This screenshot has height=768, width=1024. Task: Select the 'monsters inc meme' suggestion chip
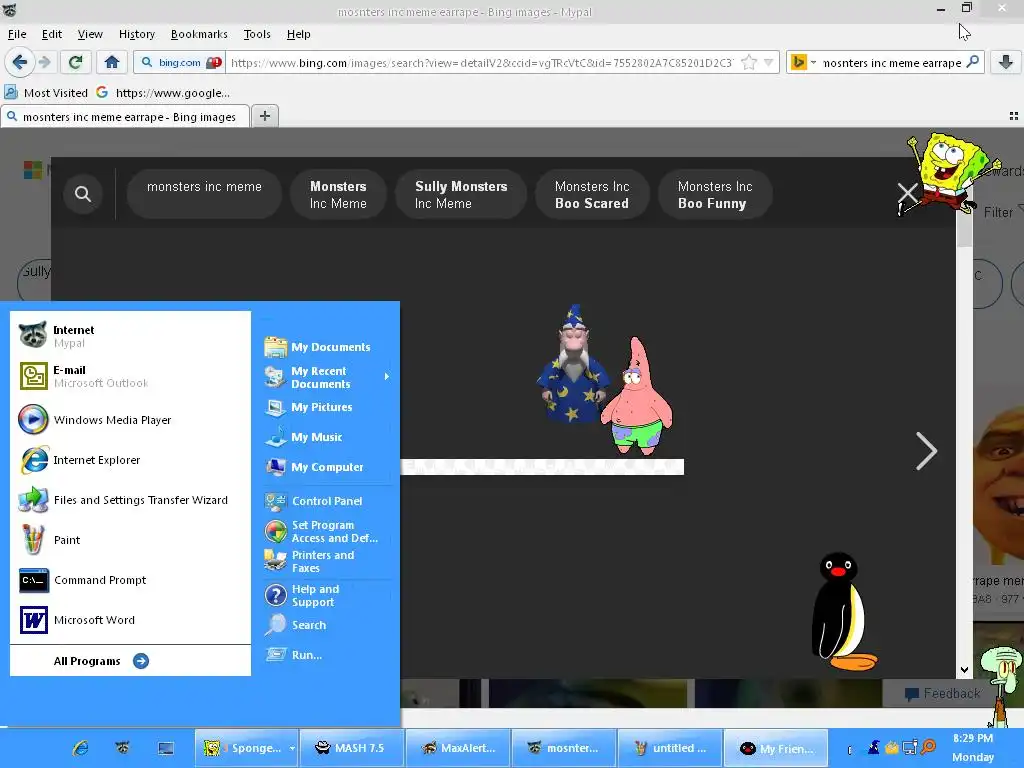click(204, 194)
